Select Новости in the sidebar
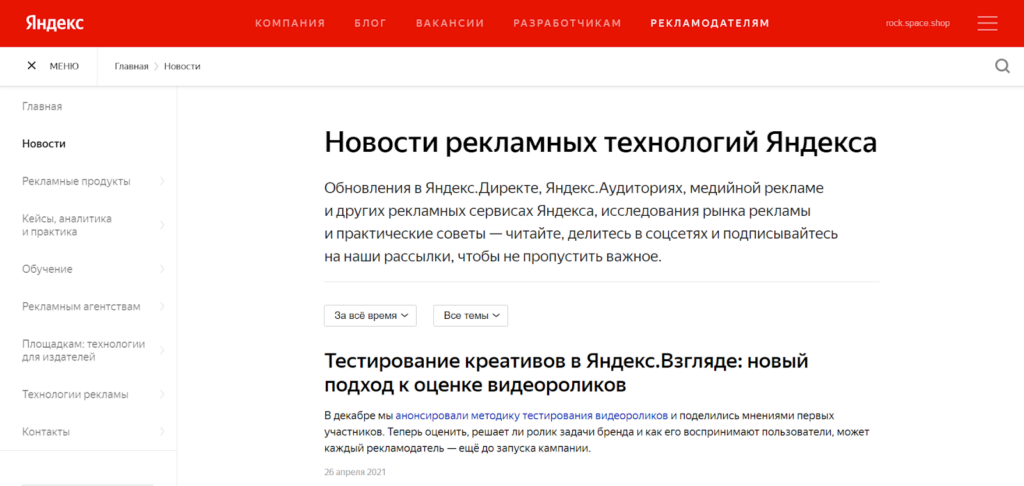The width and height of the screenshot is (1024, 486). pyautogui.click(x=44, y=144)
